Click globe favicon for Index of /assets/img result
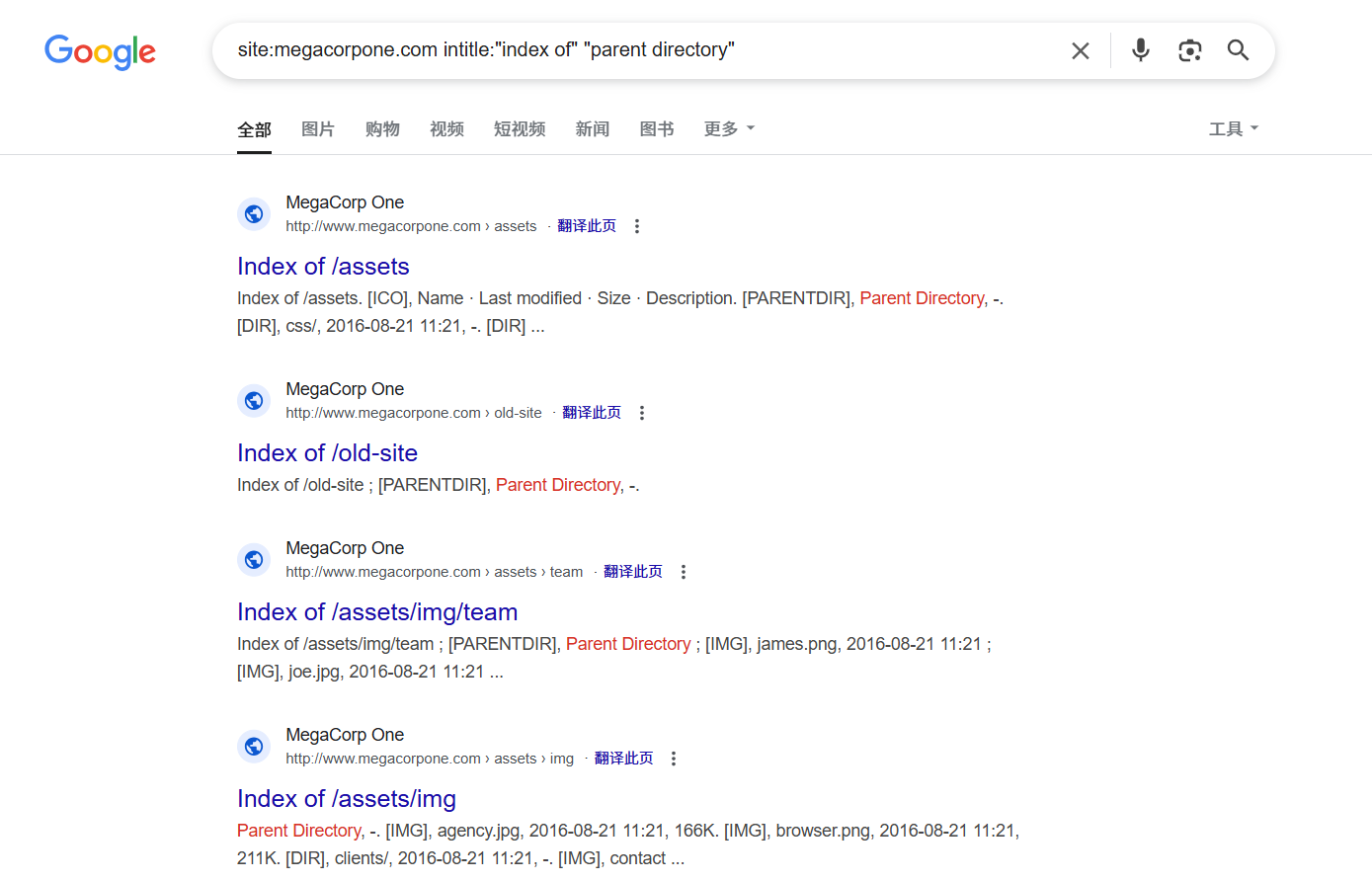Image resolution: width=1372 pixels, height=882 pixels. 254,746
